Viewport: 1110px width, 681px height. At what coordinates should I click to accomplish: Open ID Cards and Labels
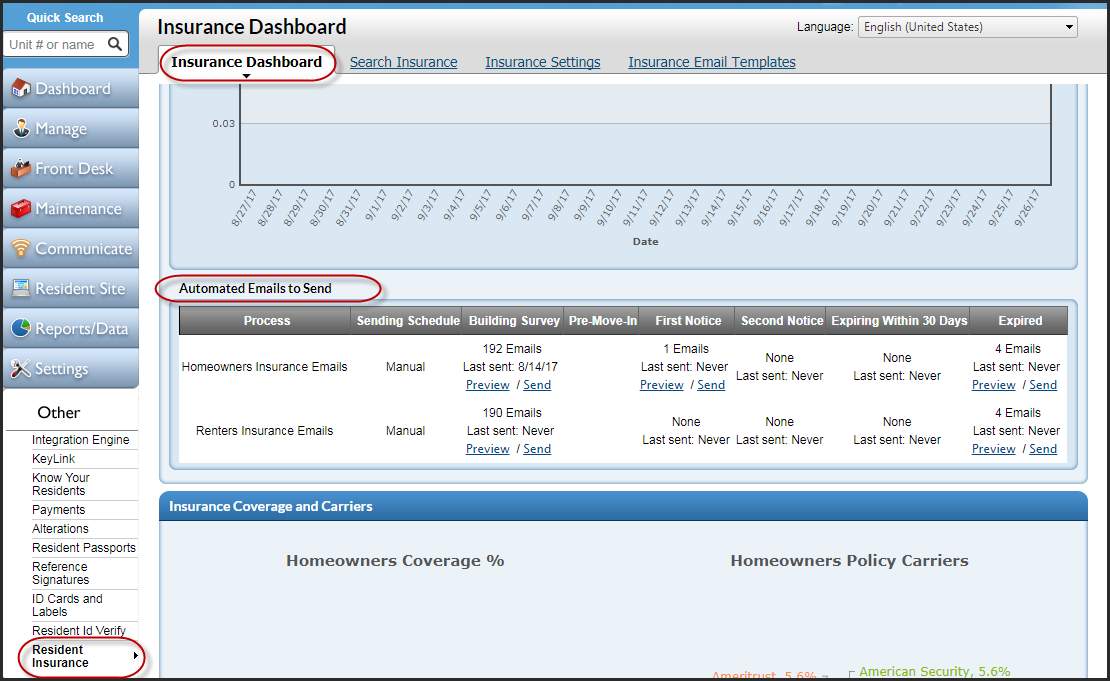(67, 605)
